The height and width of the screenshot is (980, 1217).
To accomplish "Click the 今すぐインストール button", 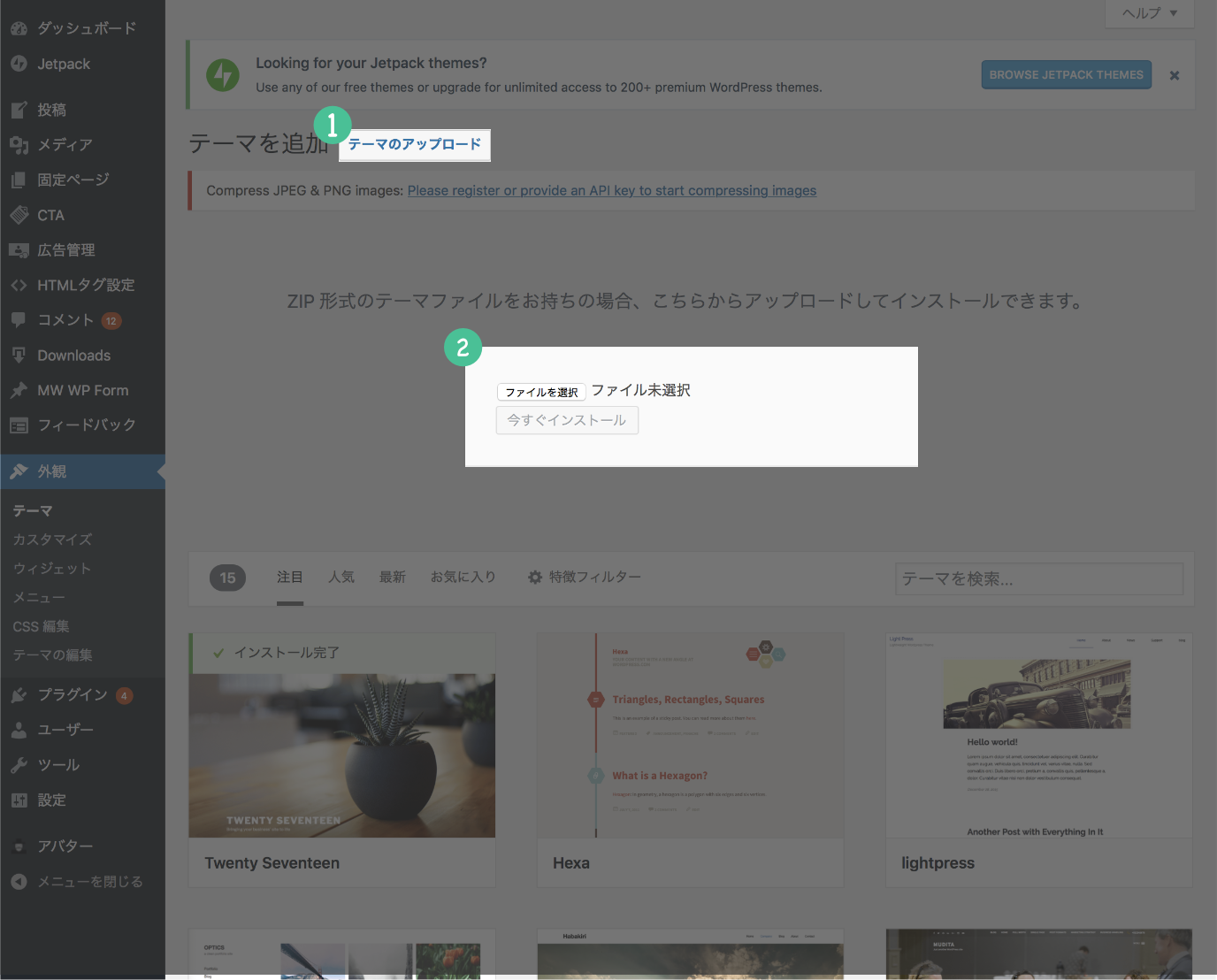I will [x=567, y=420].
